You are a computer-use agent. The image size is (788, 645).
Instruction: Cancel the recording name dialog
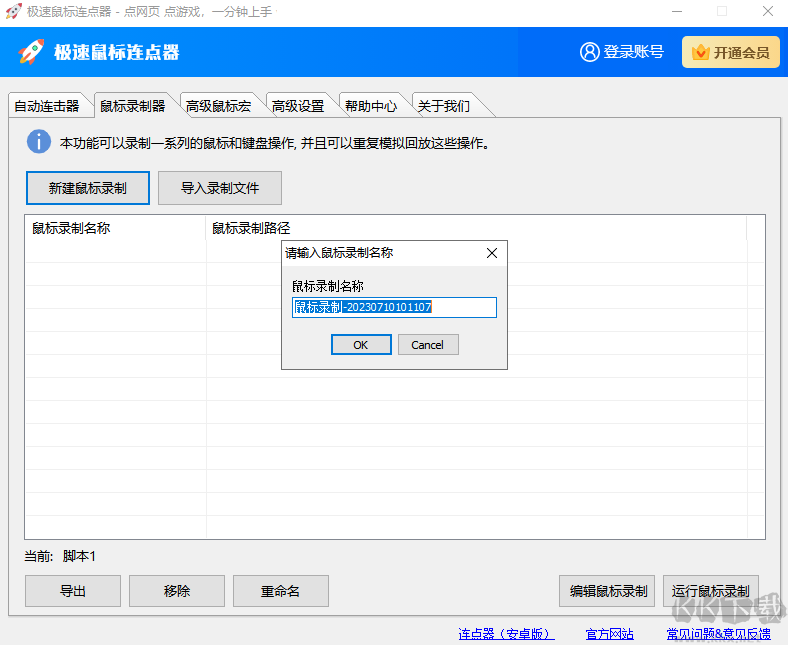coord(428,345)
